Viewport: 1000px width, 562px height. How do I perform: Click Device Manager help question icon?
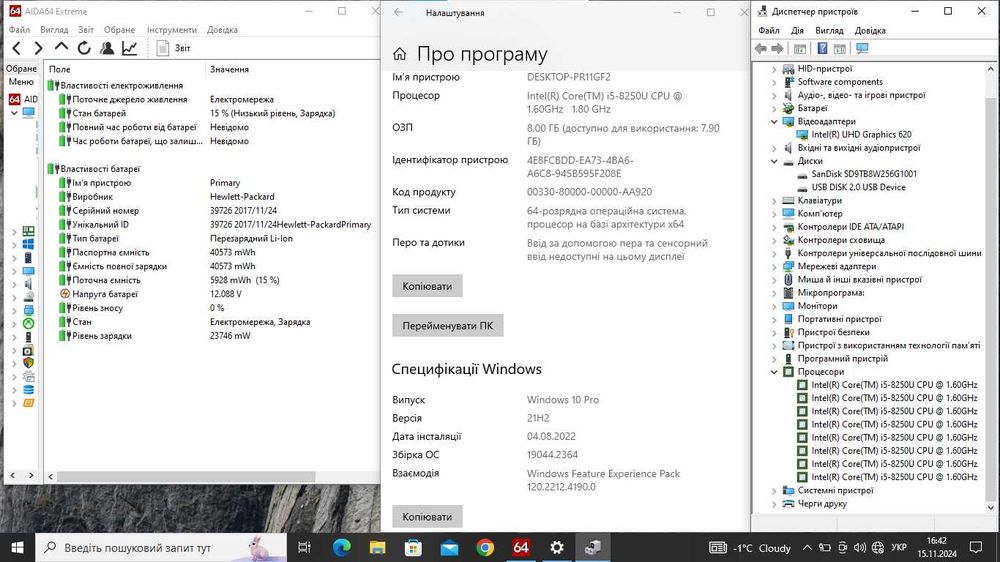click(x=822, y=48)
